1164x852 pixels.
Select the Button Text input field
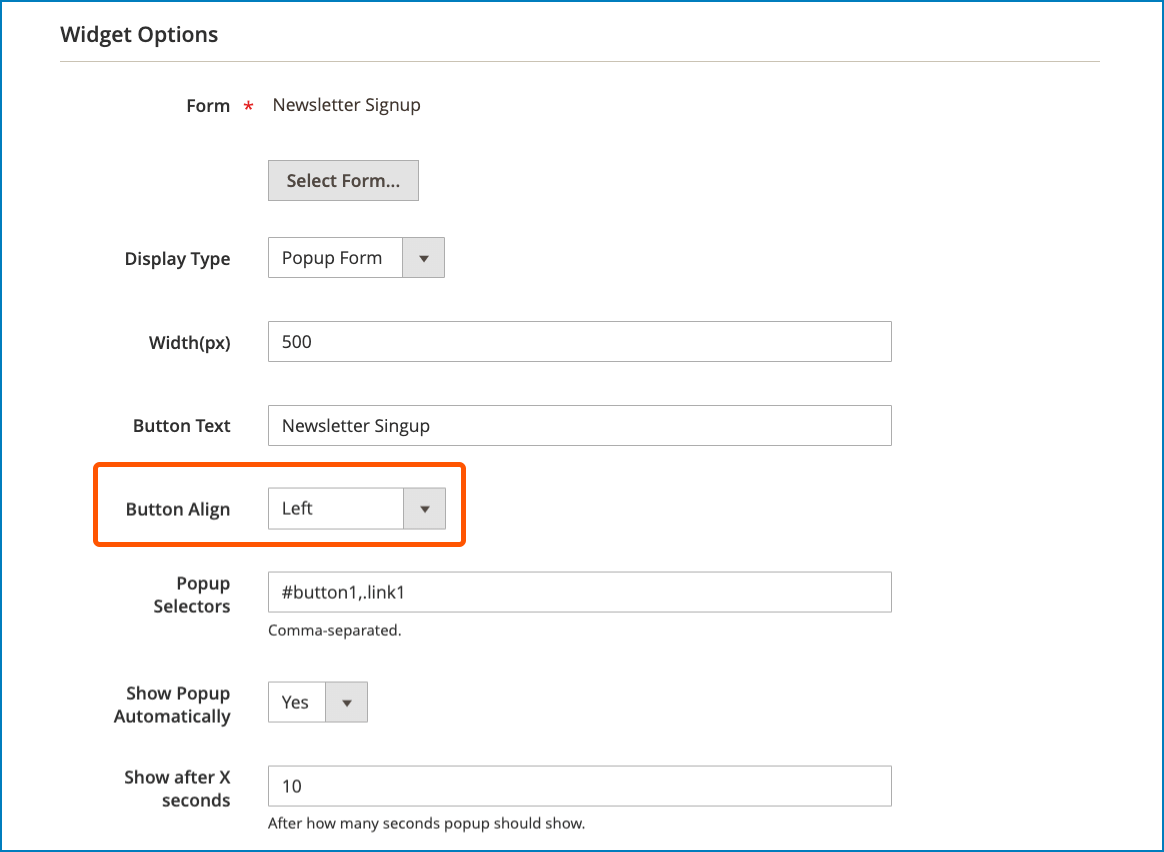point(580,425)
